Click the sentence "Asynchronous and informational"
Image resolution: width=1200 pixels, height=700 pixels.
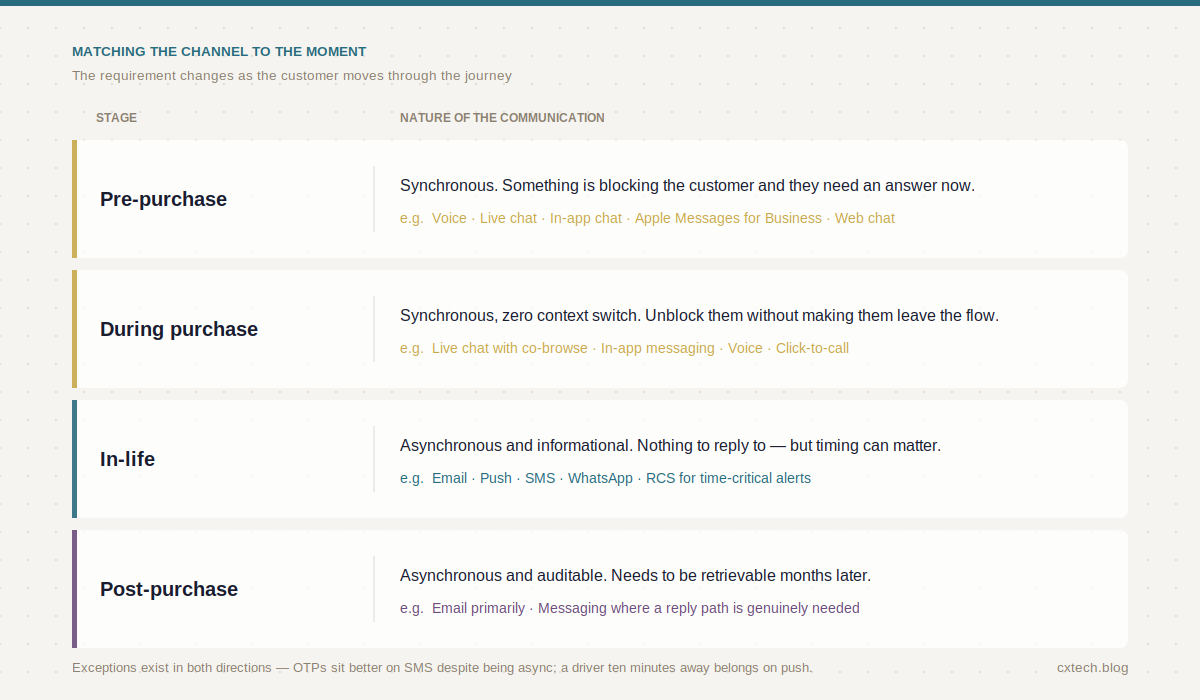[516, 445]
